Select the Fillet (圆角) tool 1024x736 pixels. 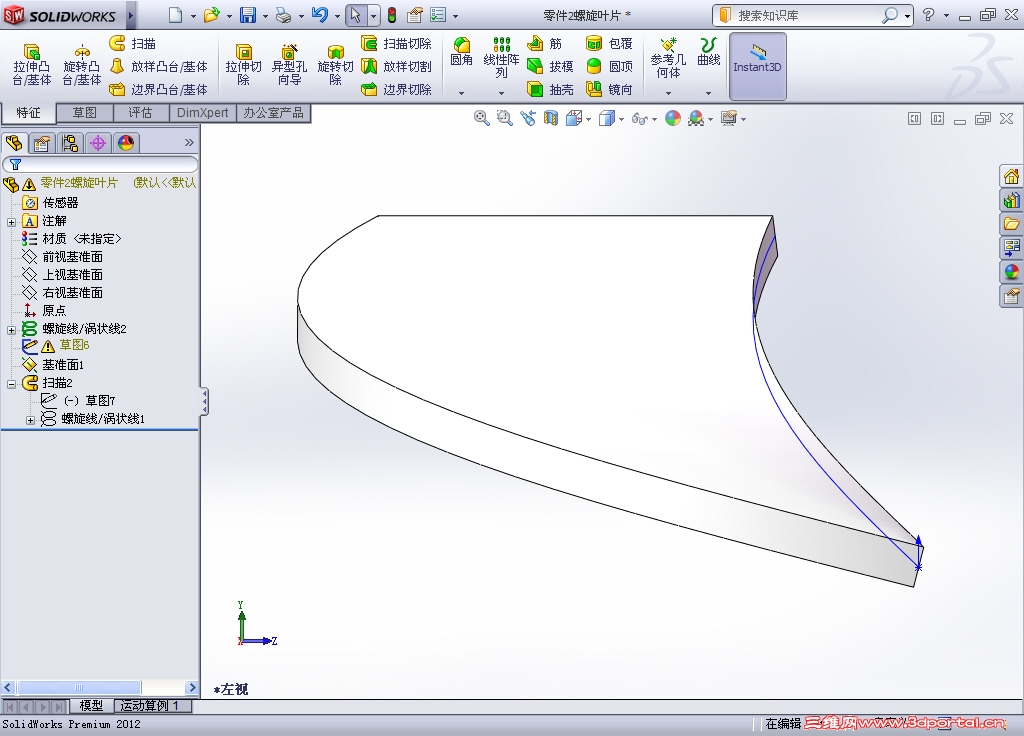point(461,52)
